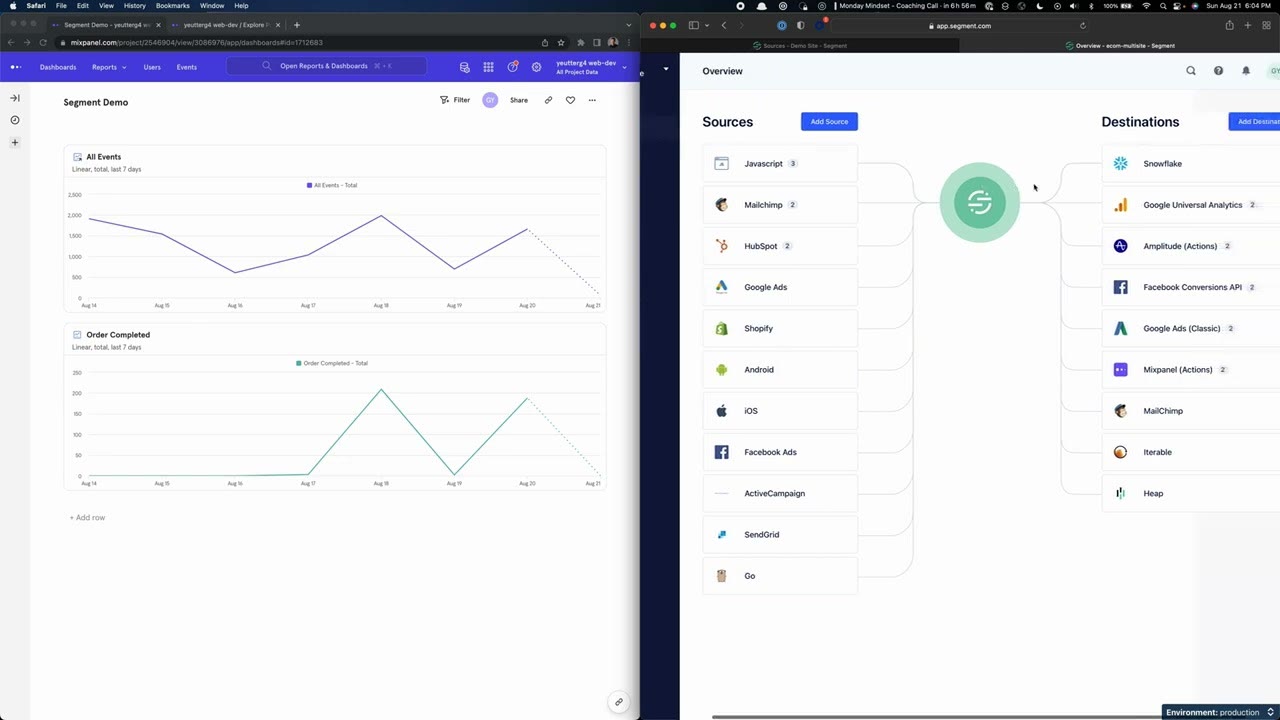Screen dimensions: 1280x720
Task: Open the Shopify source
Action: 780,328
